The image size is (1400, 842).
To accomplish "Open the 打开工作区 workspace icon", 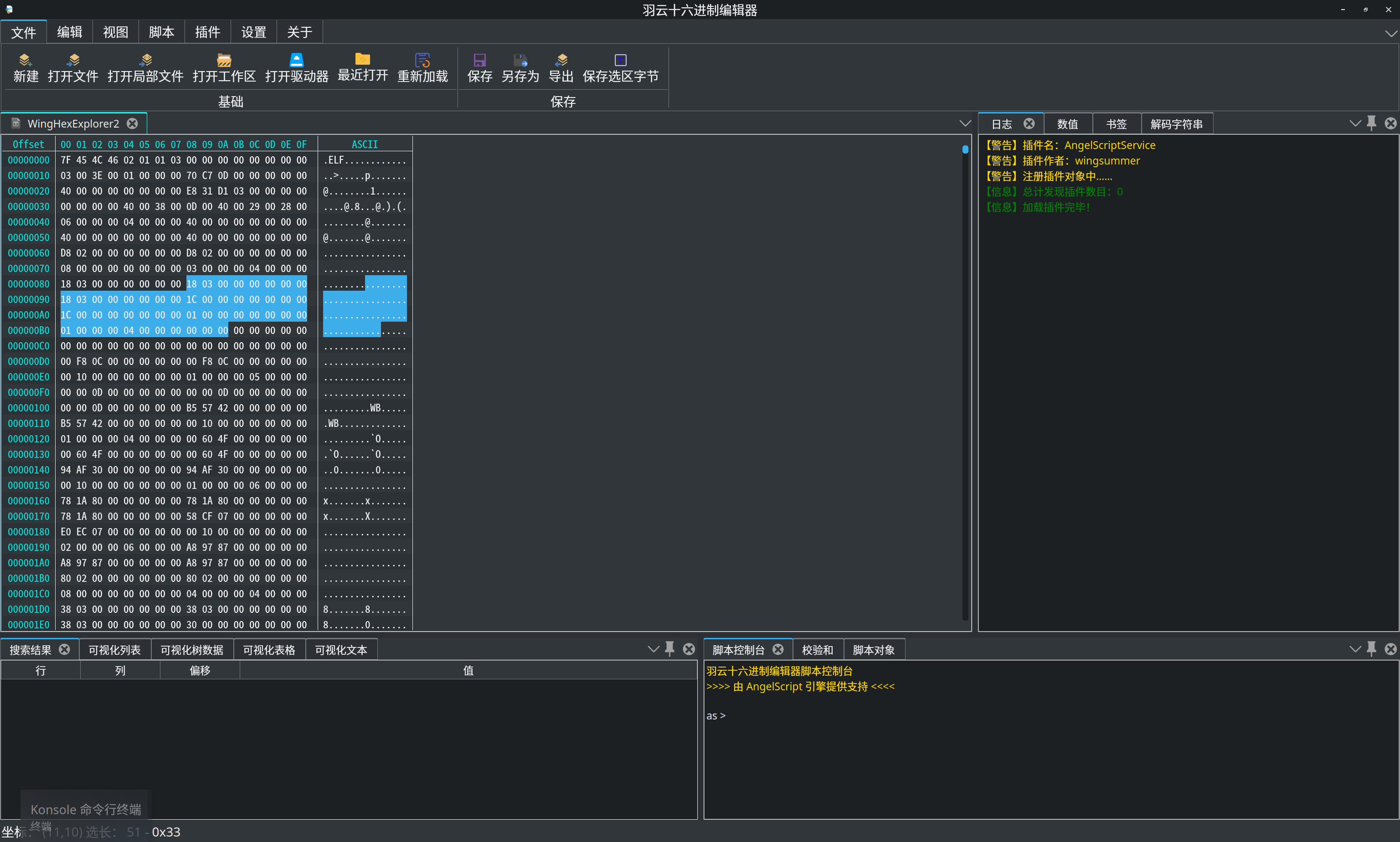I will click(x=224, y=68).
